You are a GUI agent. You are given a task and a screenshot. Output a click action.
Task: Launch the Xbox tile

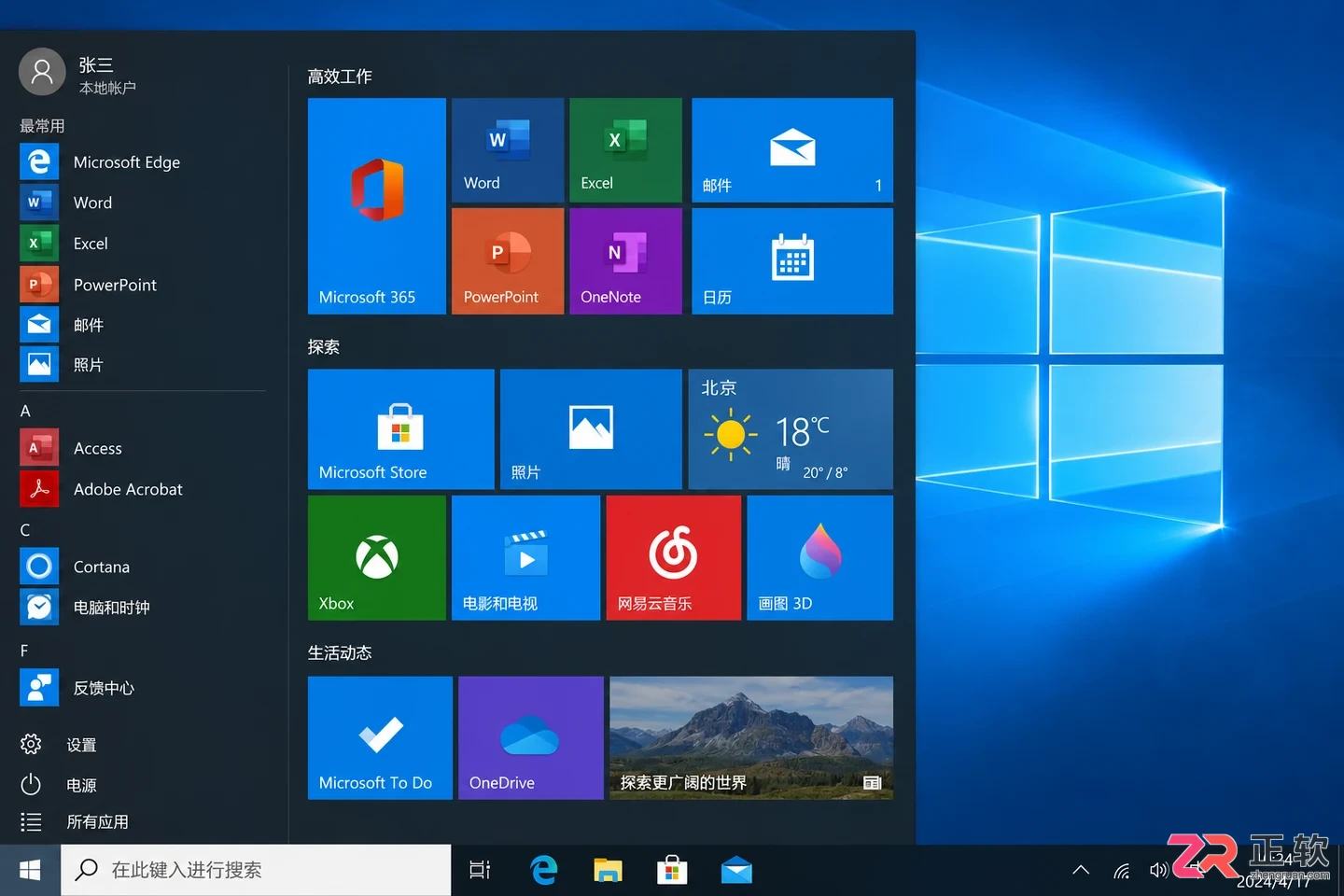(377, 557)
